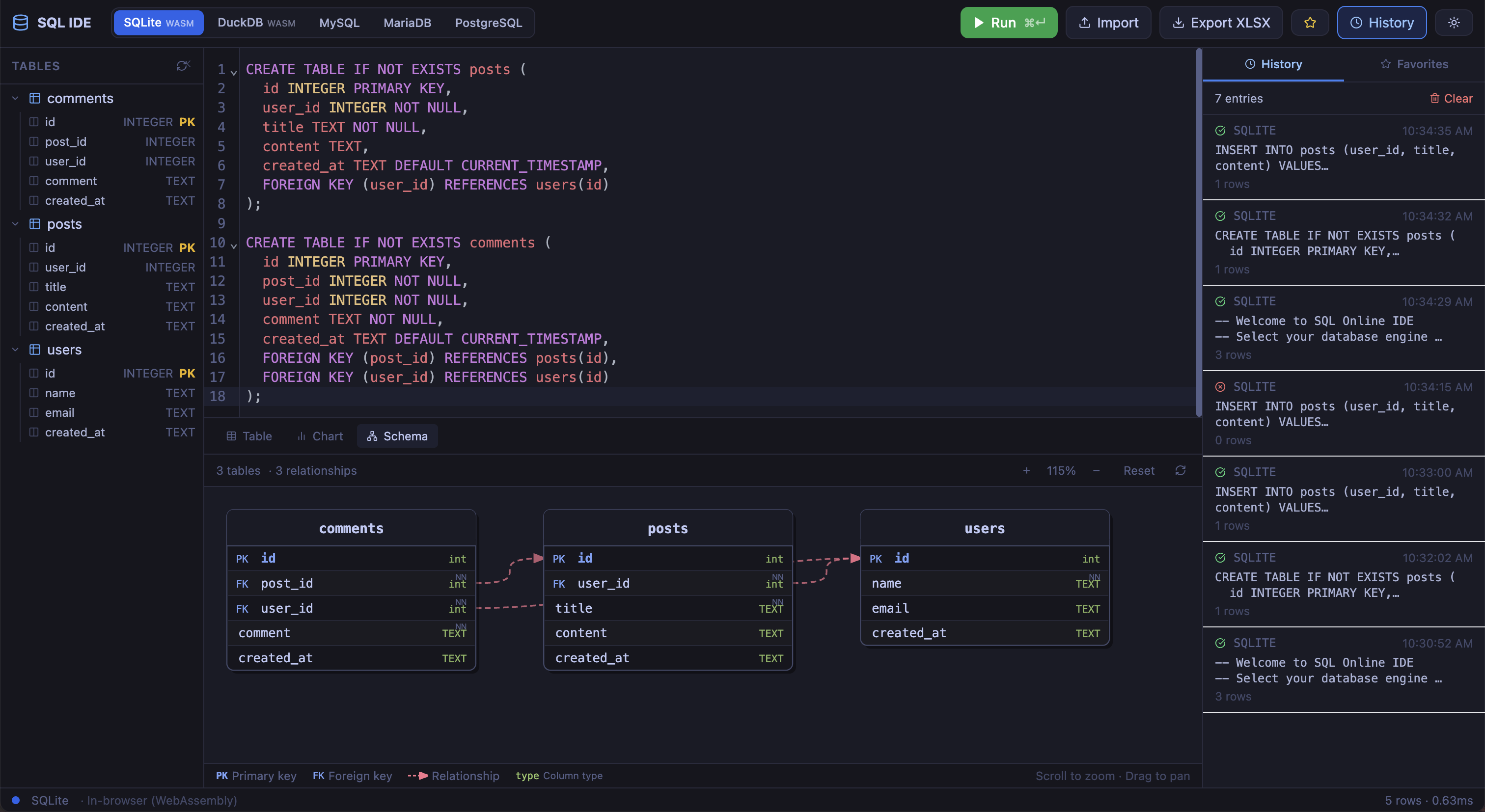Click the SQL IDE database logo
Screen dimensions: 1485x812
(x=20, y=23)
